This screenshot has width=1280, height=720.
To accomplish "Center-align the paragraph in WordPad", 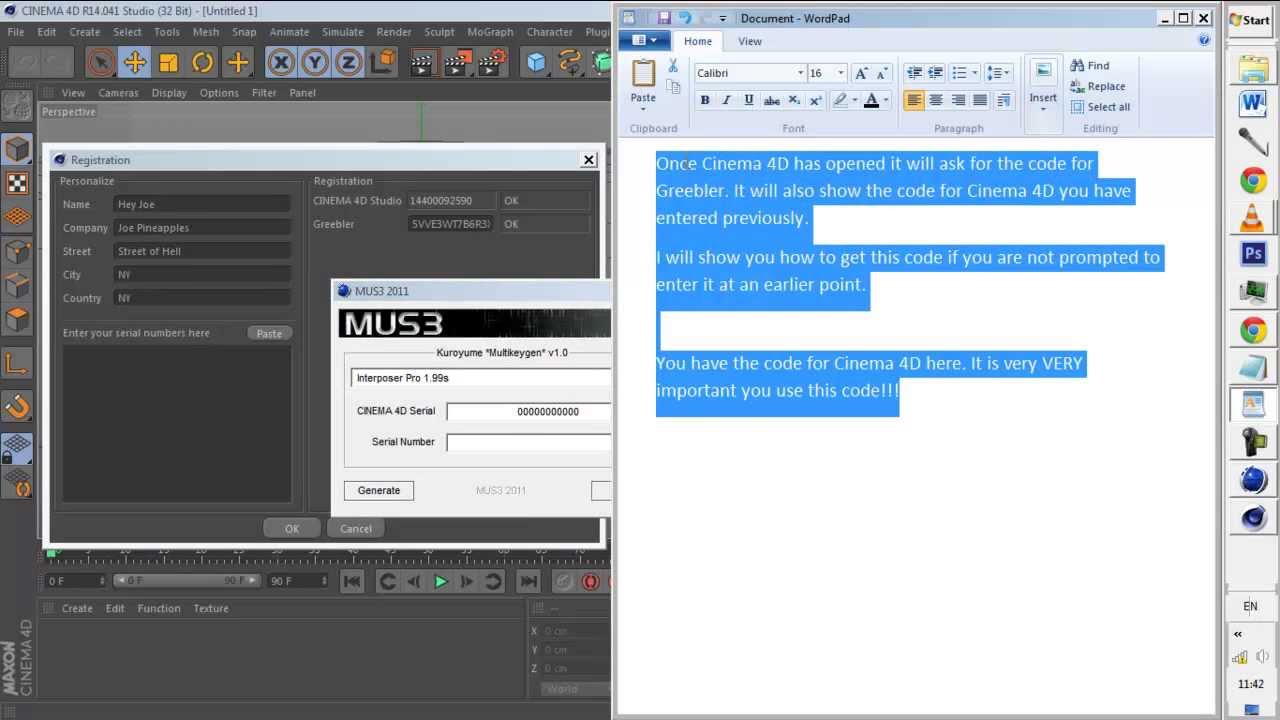I will [936, 100].
